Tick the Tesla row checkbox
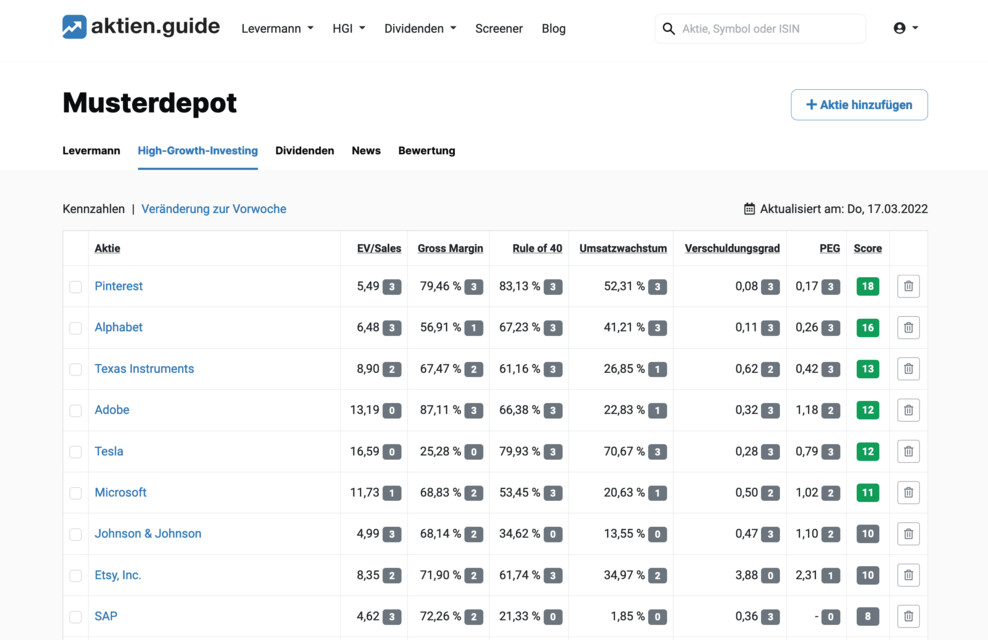This screenshot has width=988, height=640. point(76,452)
